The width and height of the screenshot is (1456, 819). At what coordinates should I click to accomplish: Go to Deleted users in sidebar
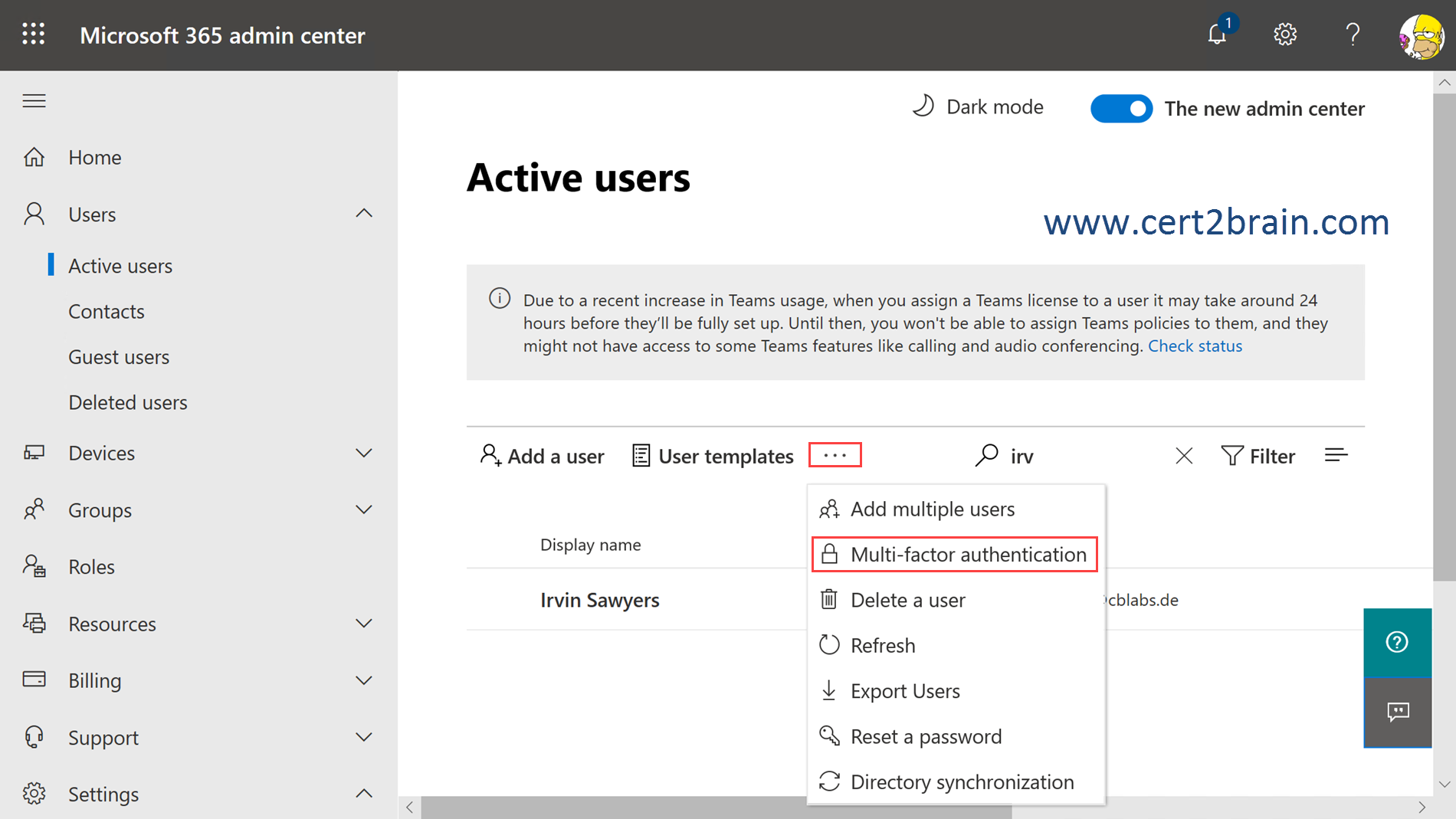pyautogui.click(x=128, y=402)
